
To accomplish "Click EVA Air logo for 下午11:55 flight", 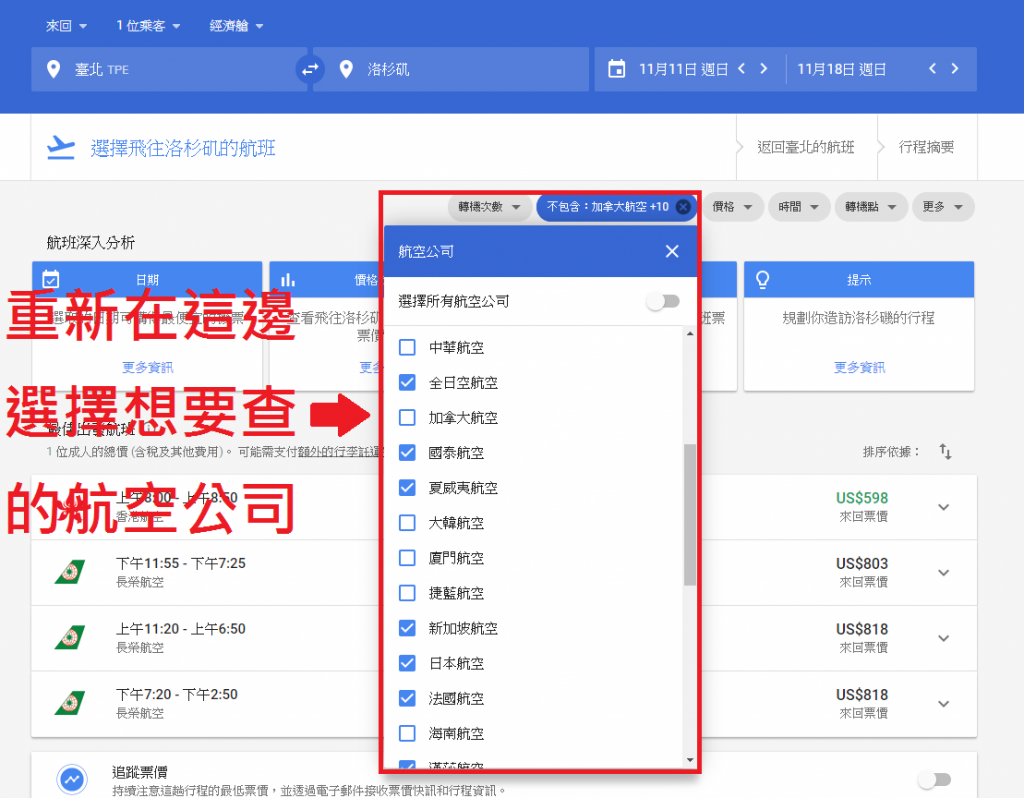I will click(70, 572).
